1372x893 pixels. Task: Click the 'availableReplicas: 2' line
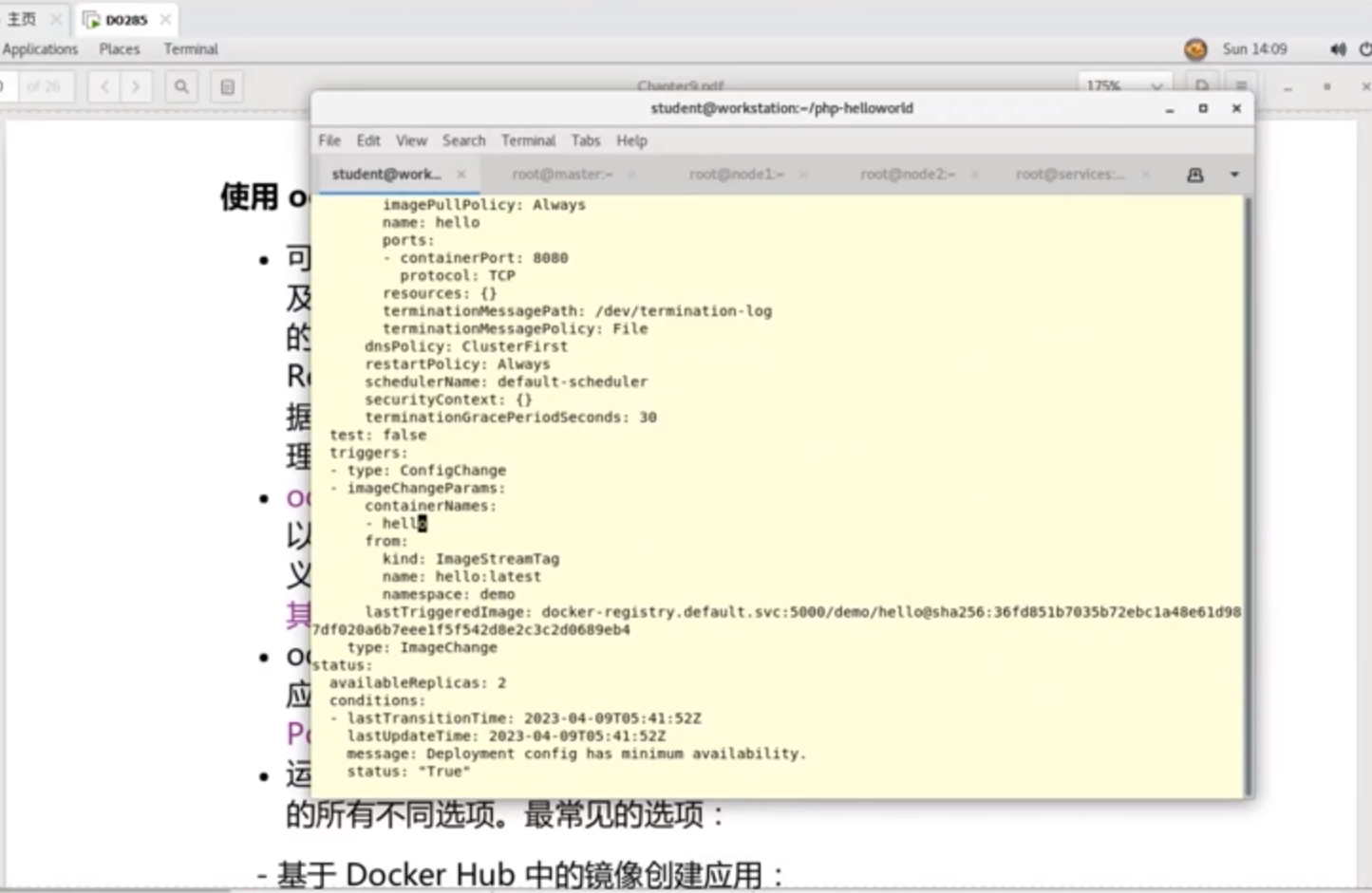[418, 683]
